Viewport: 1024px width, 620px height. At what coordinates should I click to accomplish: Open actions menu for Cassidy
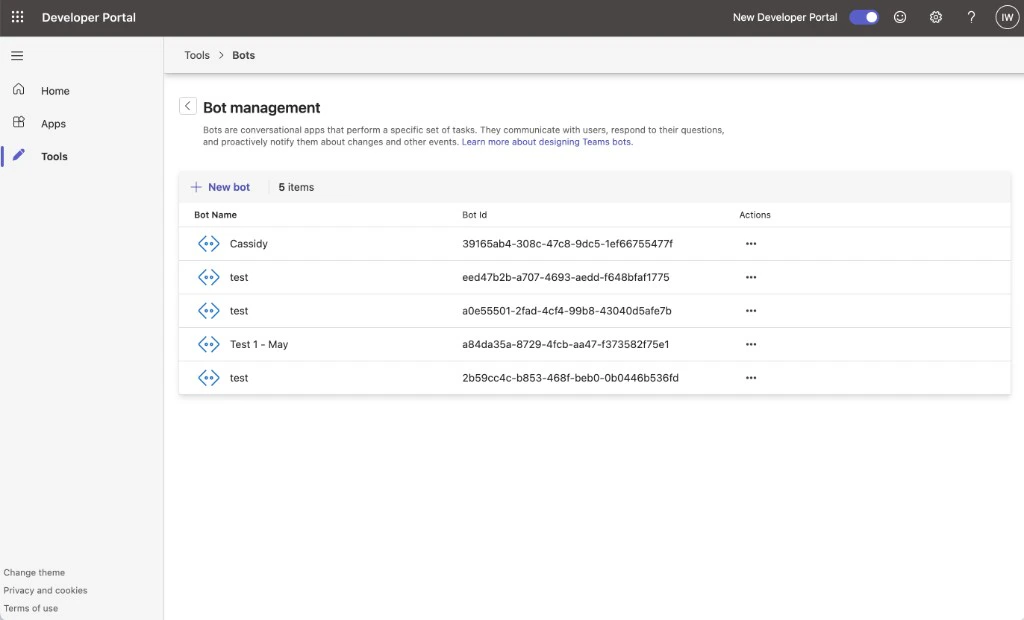pos(751,244)
